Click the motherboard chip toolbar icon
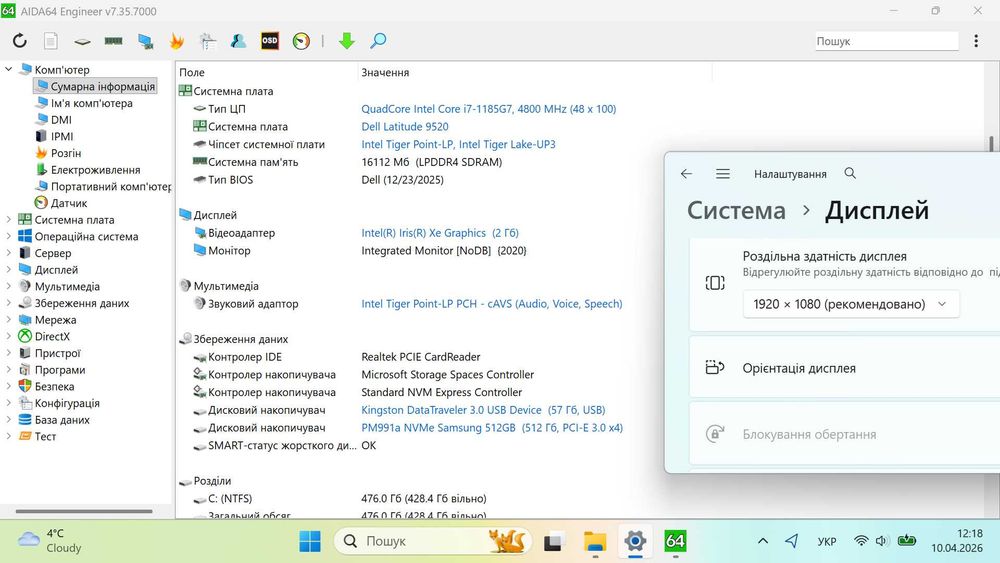The width and height of the screenshot is (1000, 563). [x=82, y=41]
